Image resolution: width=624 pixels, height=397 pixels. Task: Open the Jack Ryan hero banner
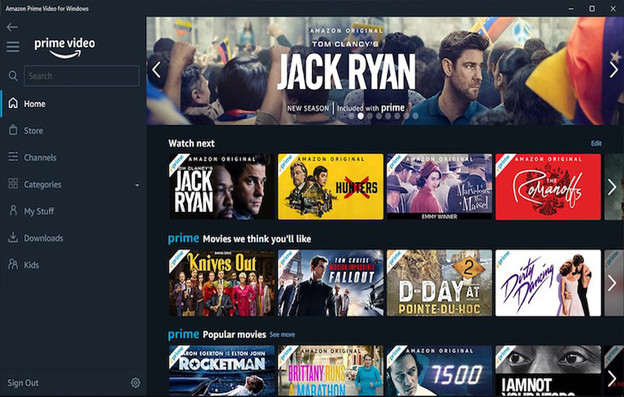(385, 71)
